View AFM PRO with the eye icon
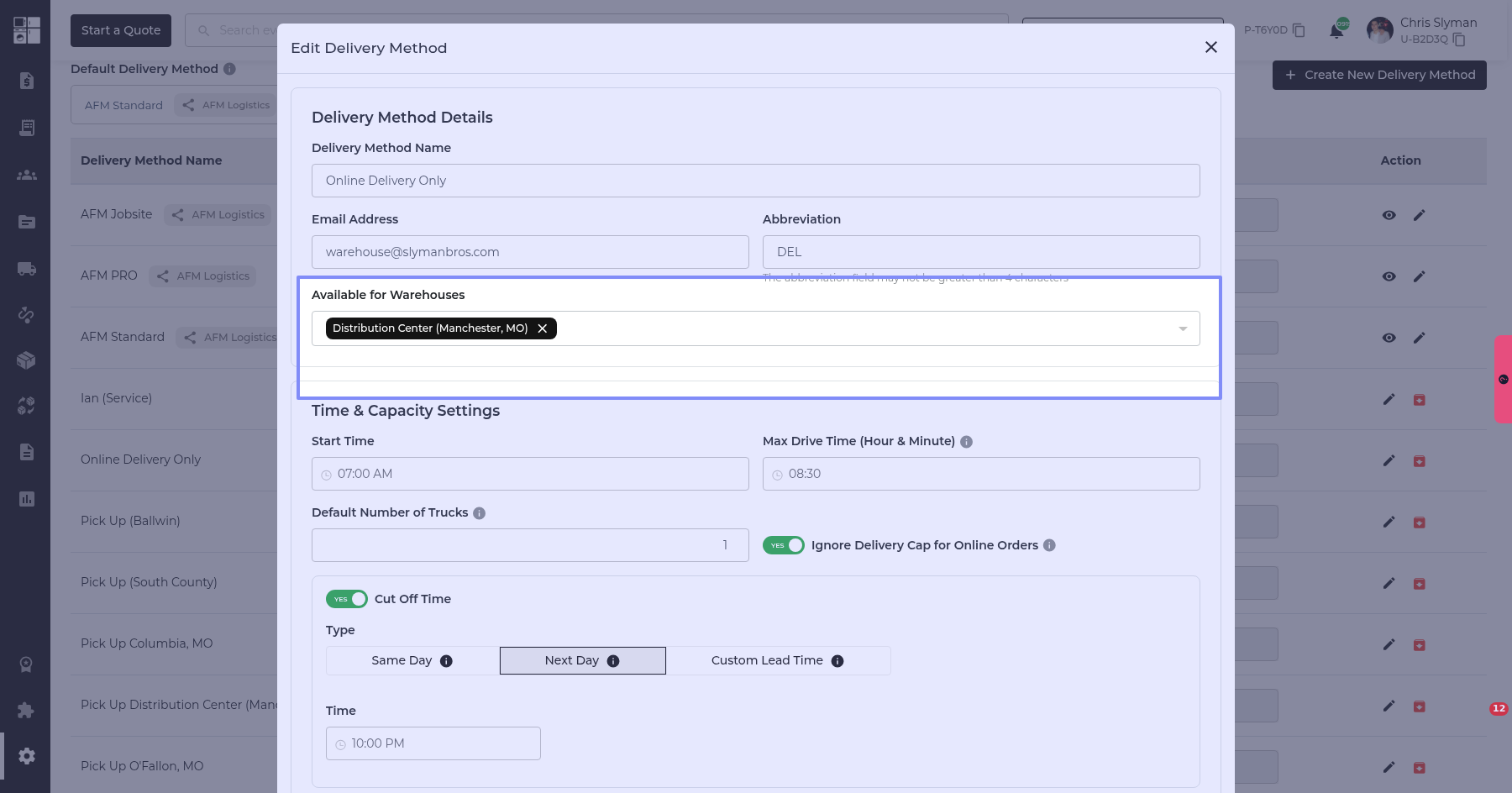1512x793 pixels. click(1389, 276)
